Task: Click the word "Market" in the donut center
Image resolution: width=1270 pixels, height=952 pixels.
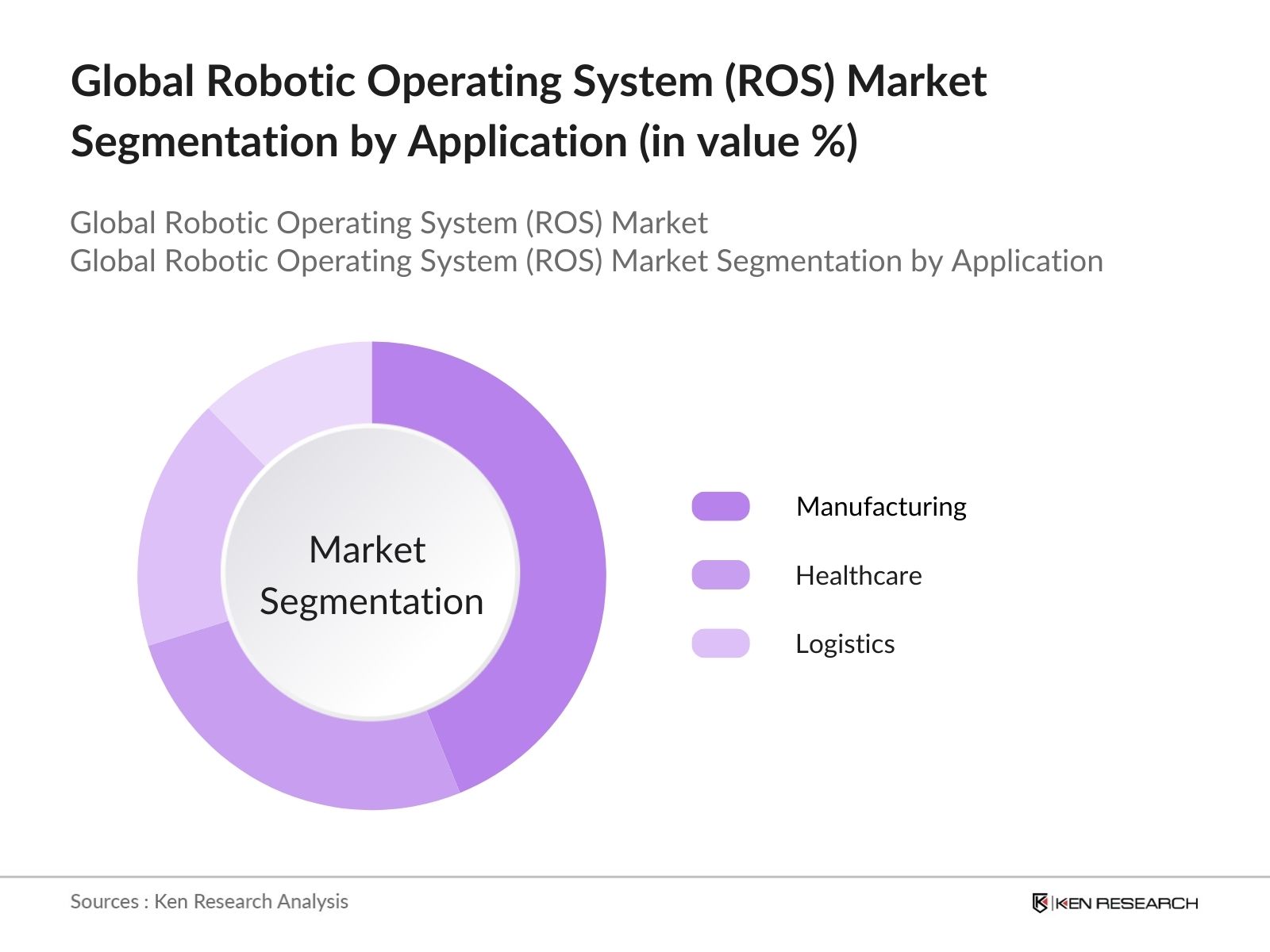Action: 367,550
